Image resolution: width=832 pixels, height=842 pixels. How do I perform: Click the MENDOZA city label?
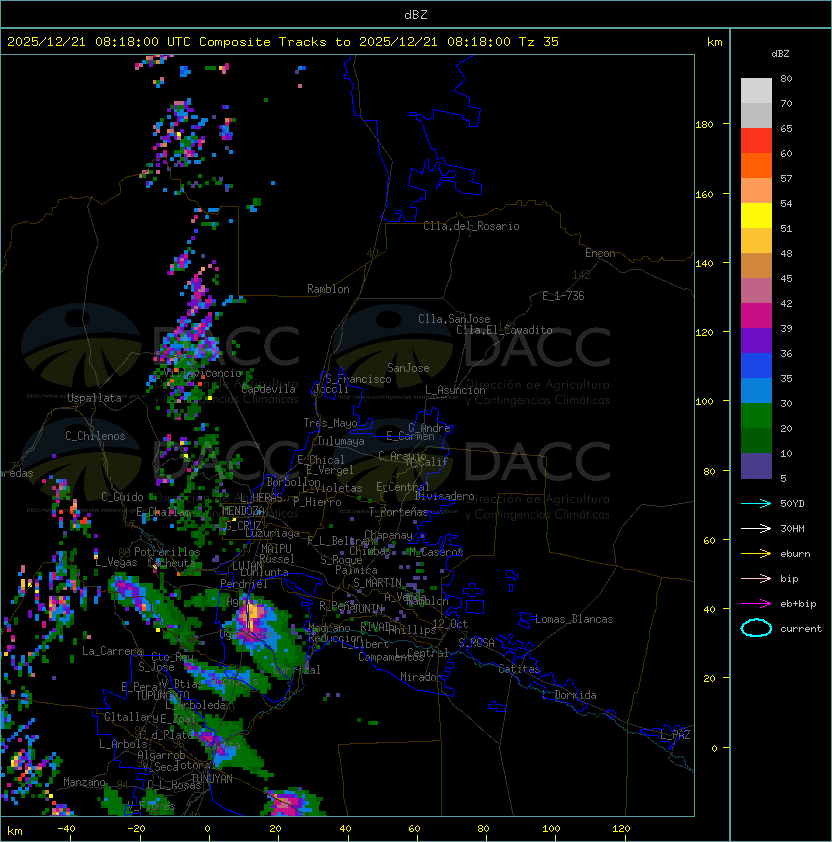[243, 511]
